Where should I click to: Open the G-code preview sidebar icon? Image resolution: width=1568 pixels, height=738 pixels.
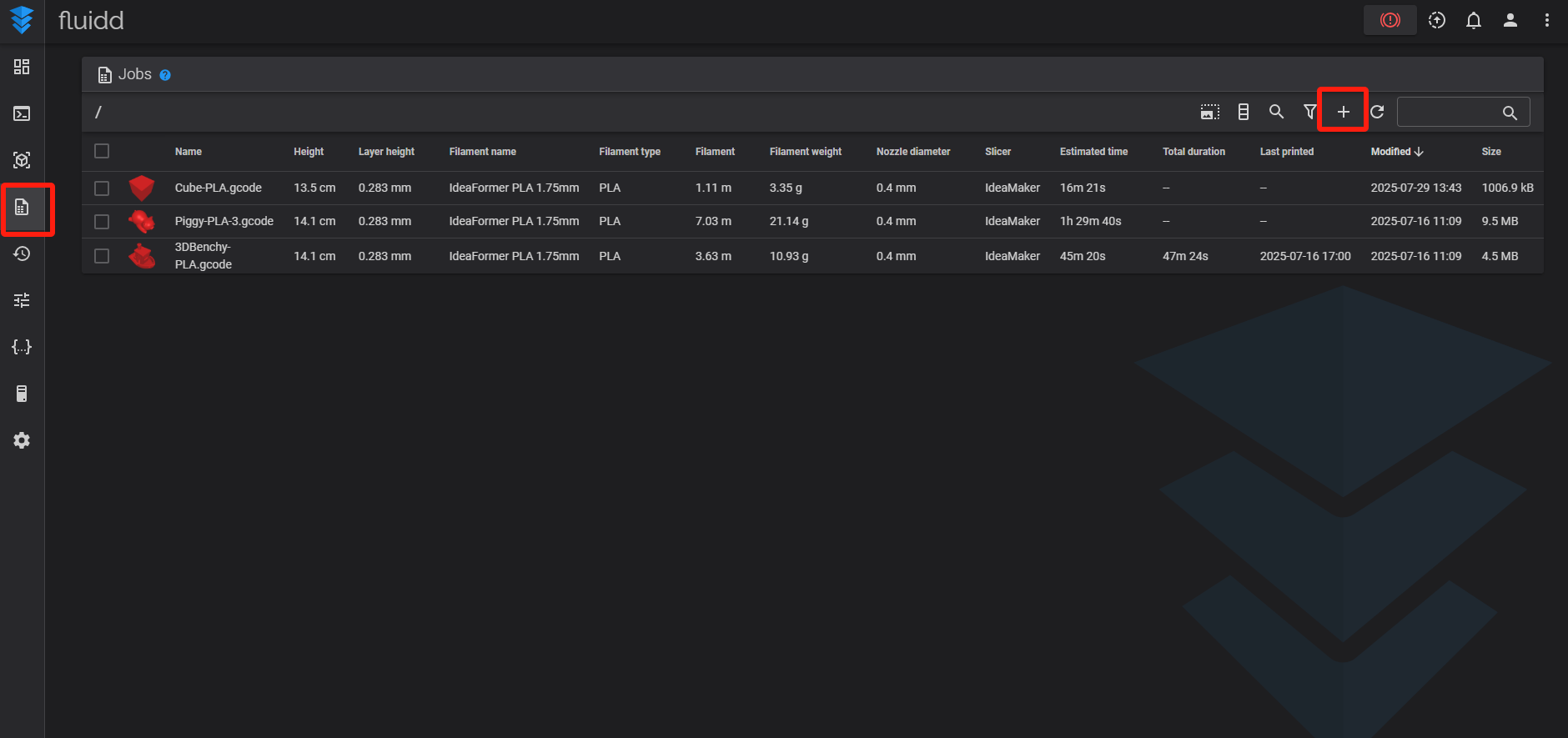[x=22, y=160]
